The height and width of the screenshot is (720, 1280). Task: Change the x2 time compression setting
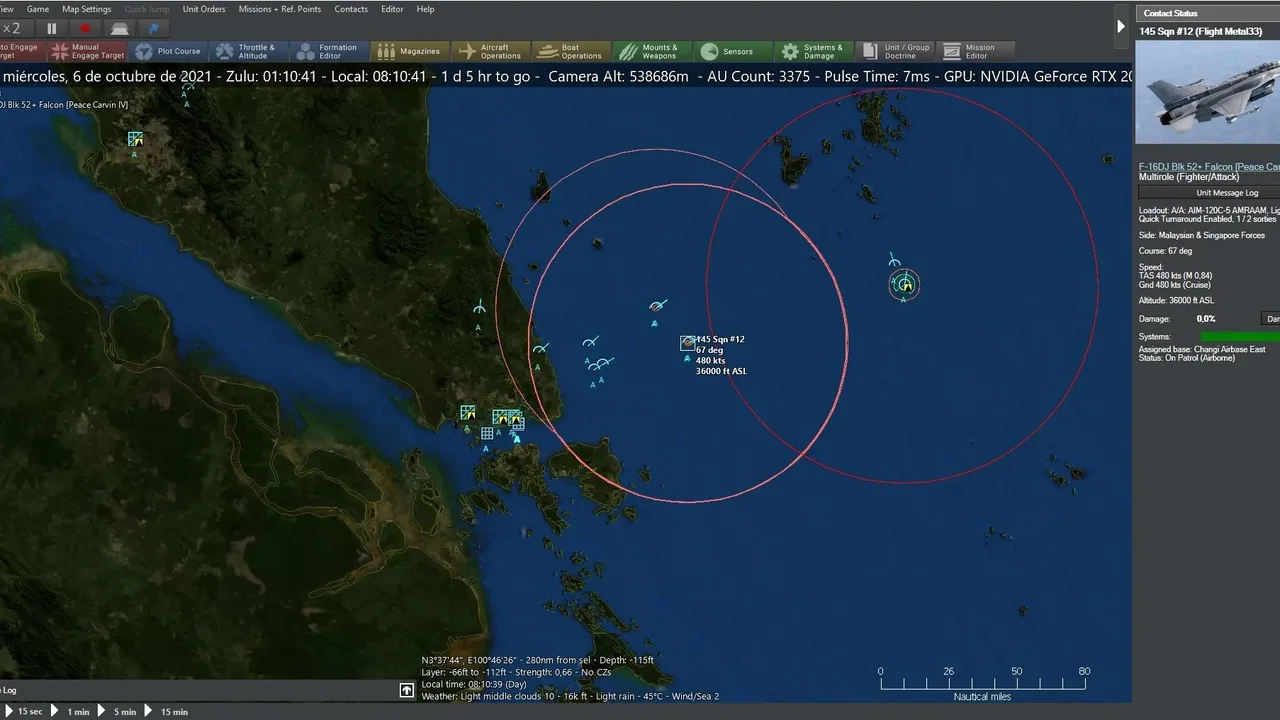coord(12,29)
